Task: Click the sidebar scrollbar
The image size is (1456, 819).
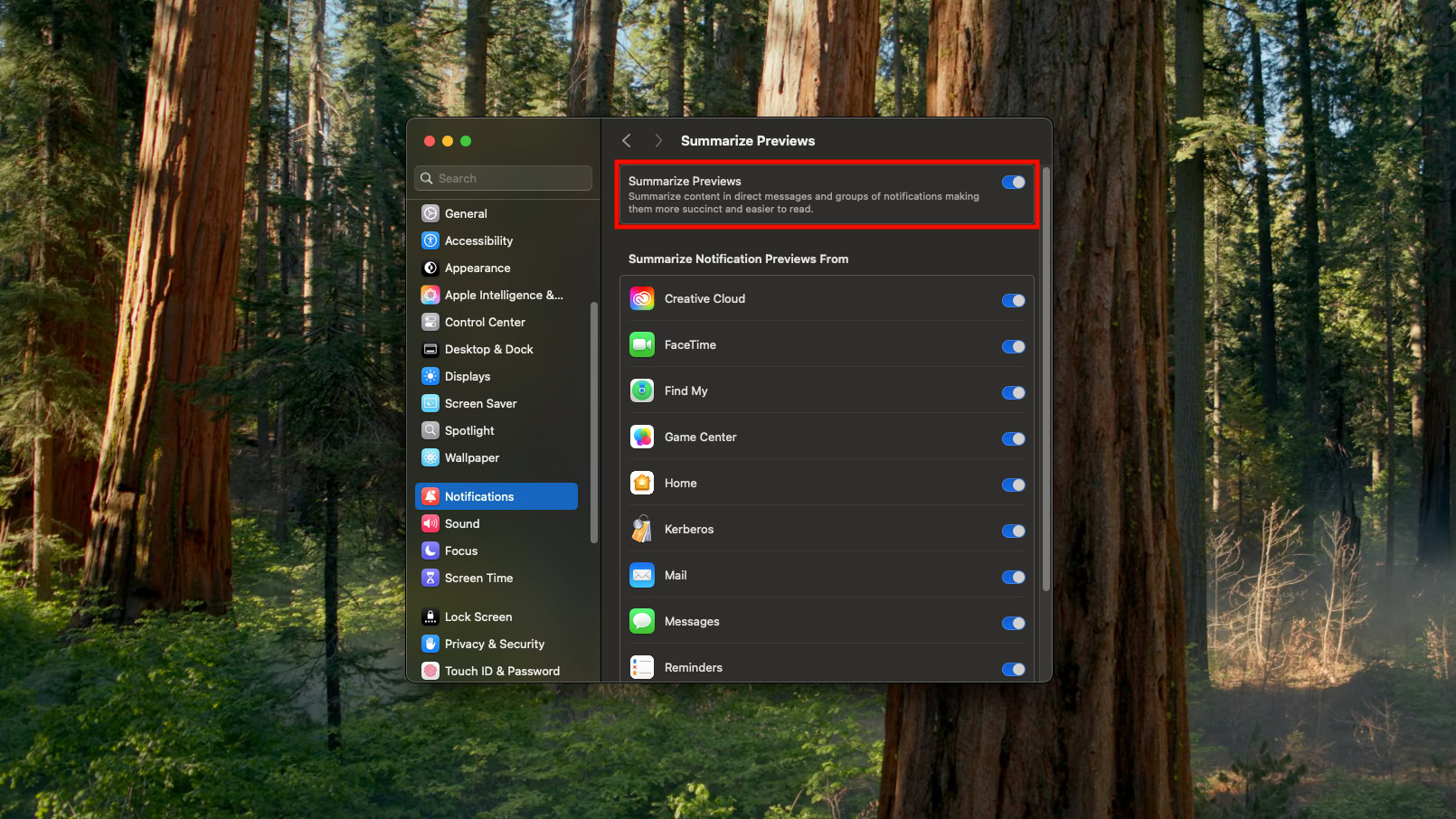Action: pyautogui.click(x=594, y=422)
